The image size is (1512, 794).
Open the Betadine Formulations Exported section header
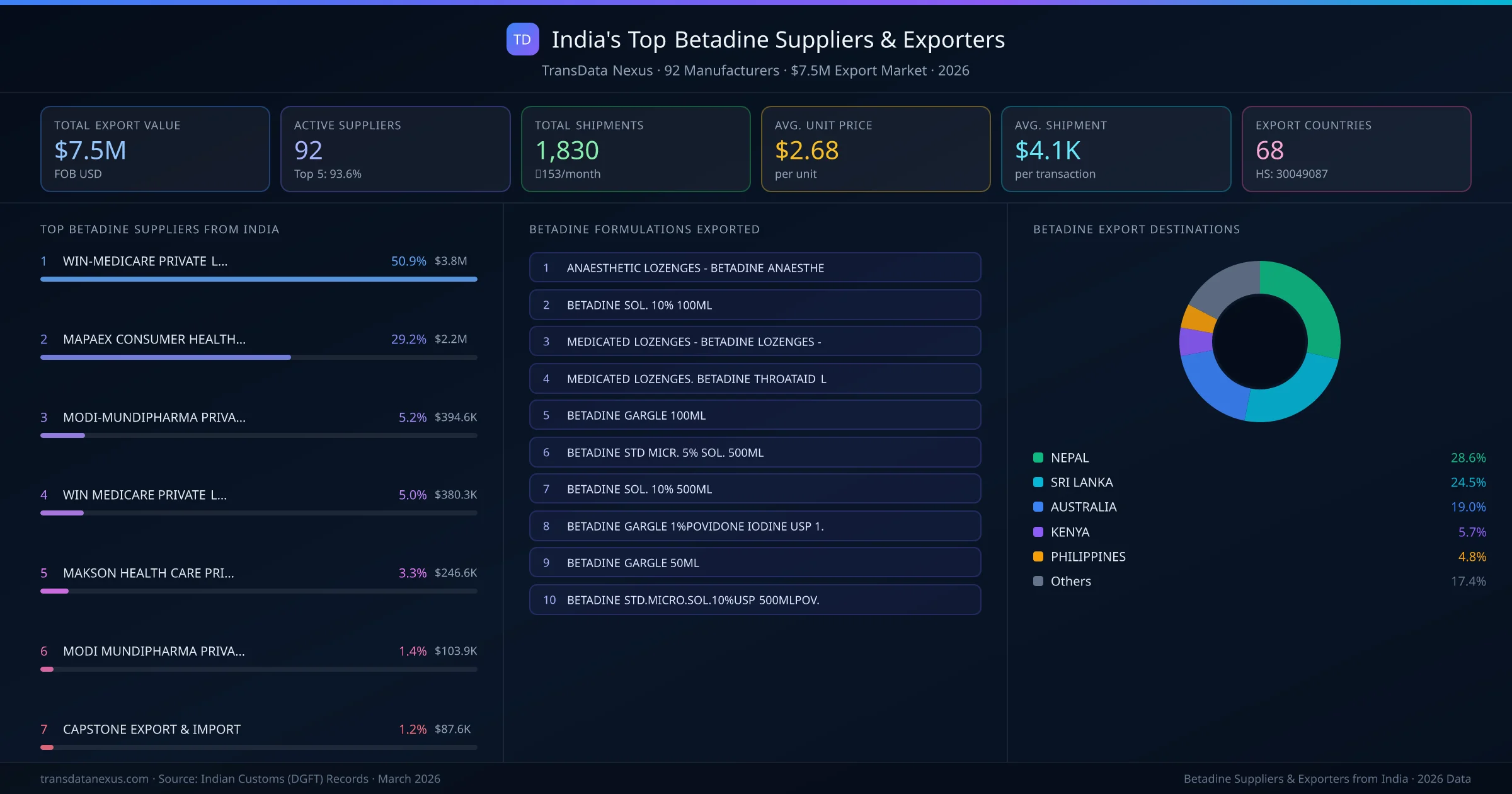tap(644, 229)
